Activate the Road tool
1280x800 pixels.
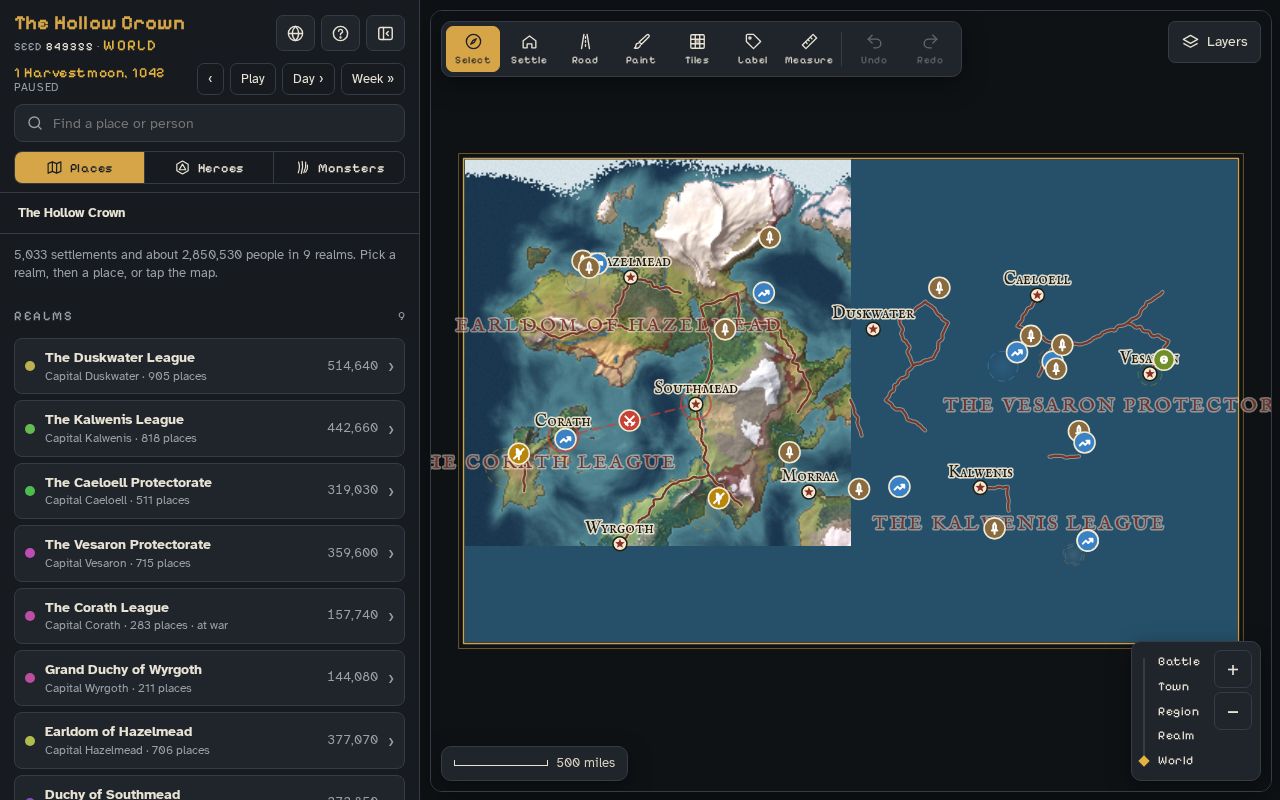pos(585,49)
